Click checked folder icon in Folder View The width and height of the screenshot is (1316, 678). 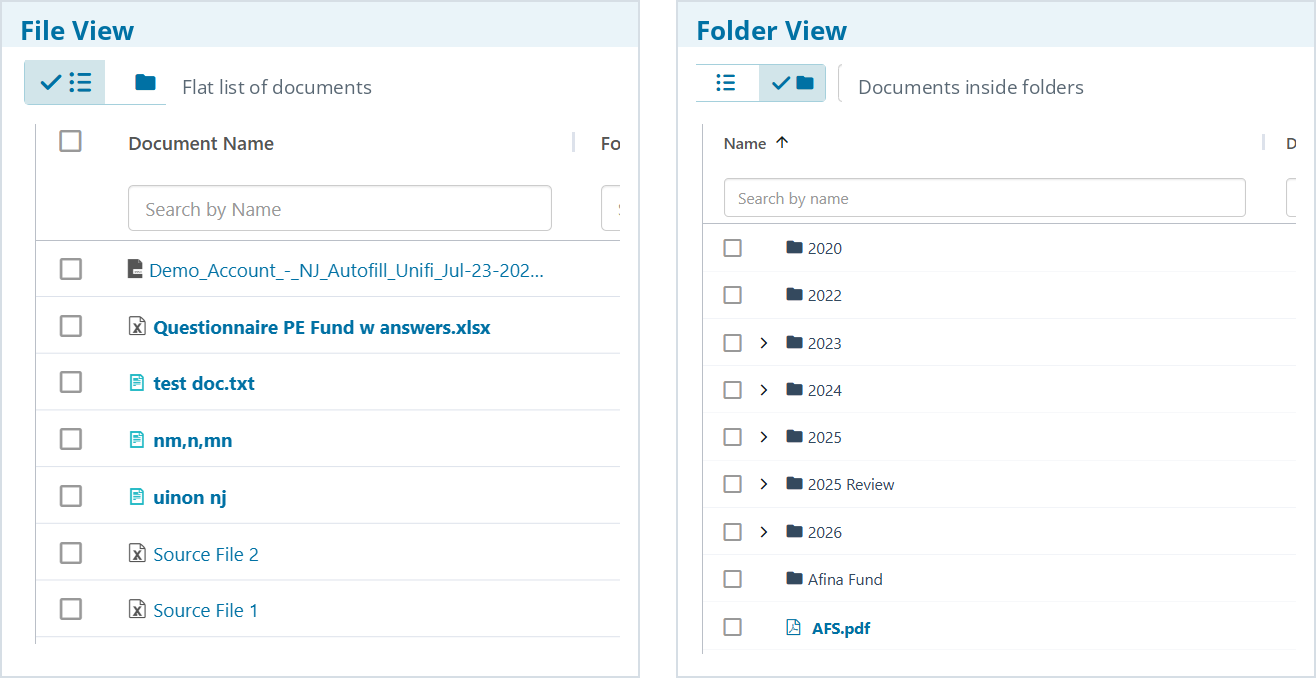(793, 83)
